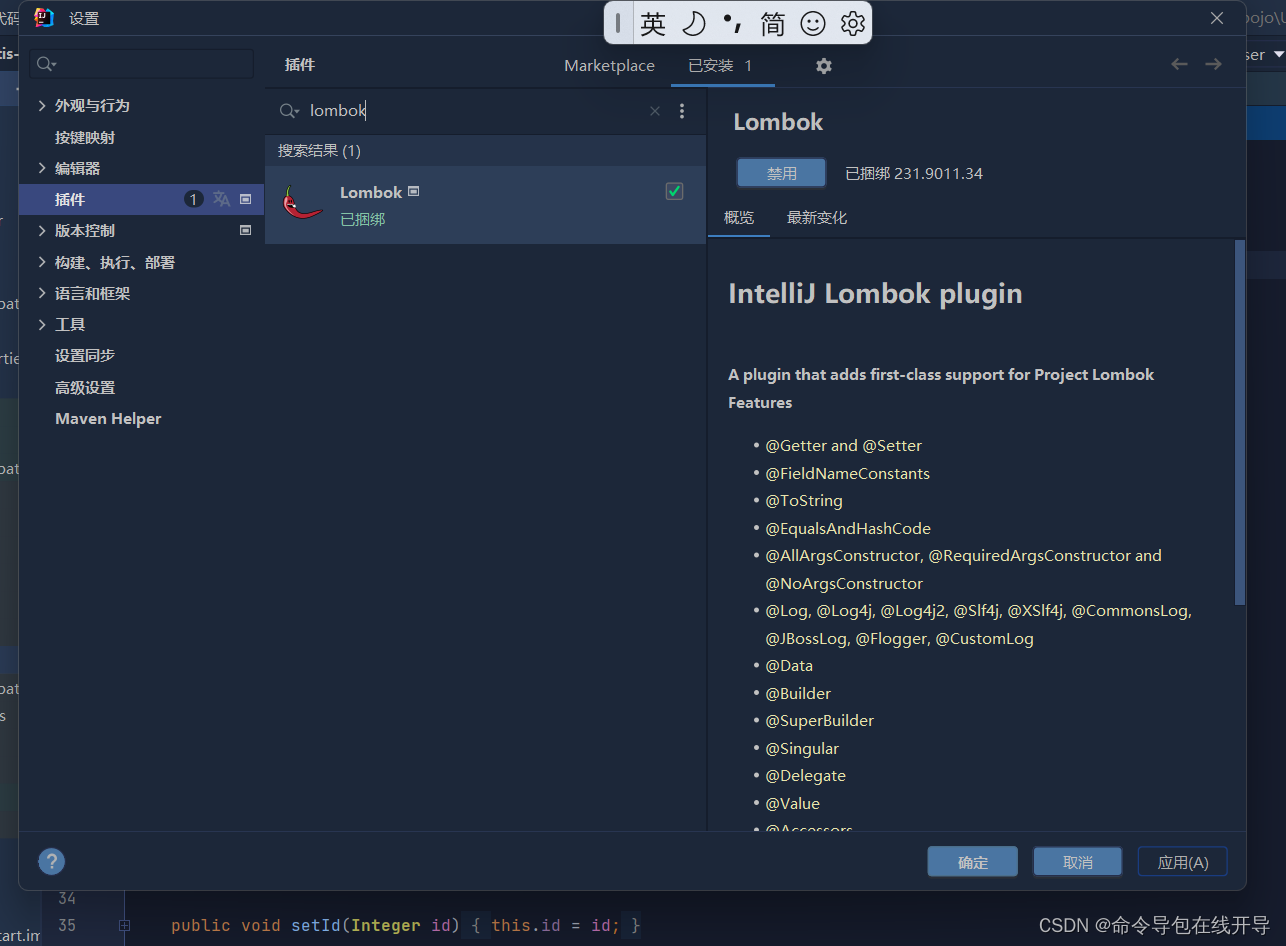Open the 最新变化 what's new tab
Screen dimensions: 1286x946
tap(817, 217)
